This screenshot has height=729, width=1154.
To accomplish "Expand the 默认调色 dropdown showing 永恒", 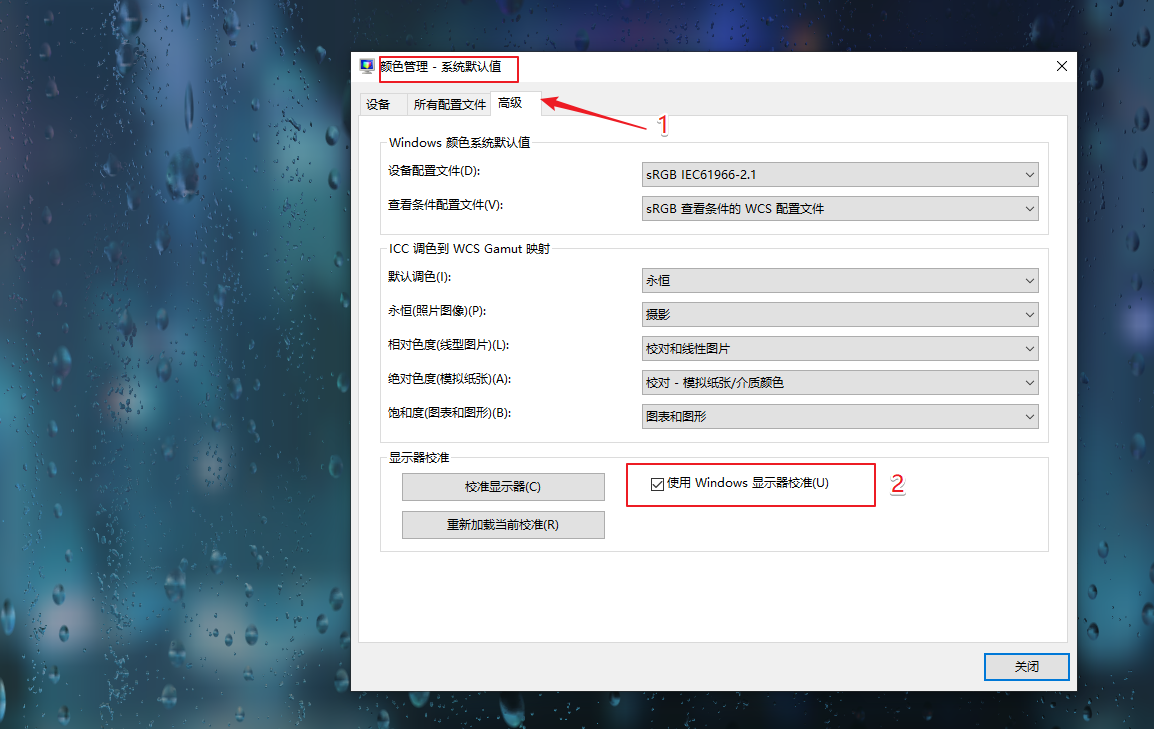I will point(1030,280).
